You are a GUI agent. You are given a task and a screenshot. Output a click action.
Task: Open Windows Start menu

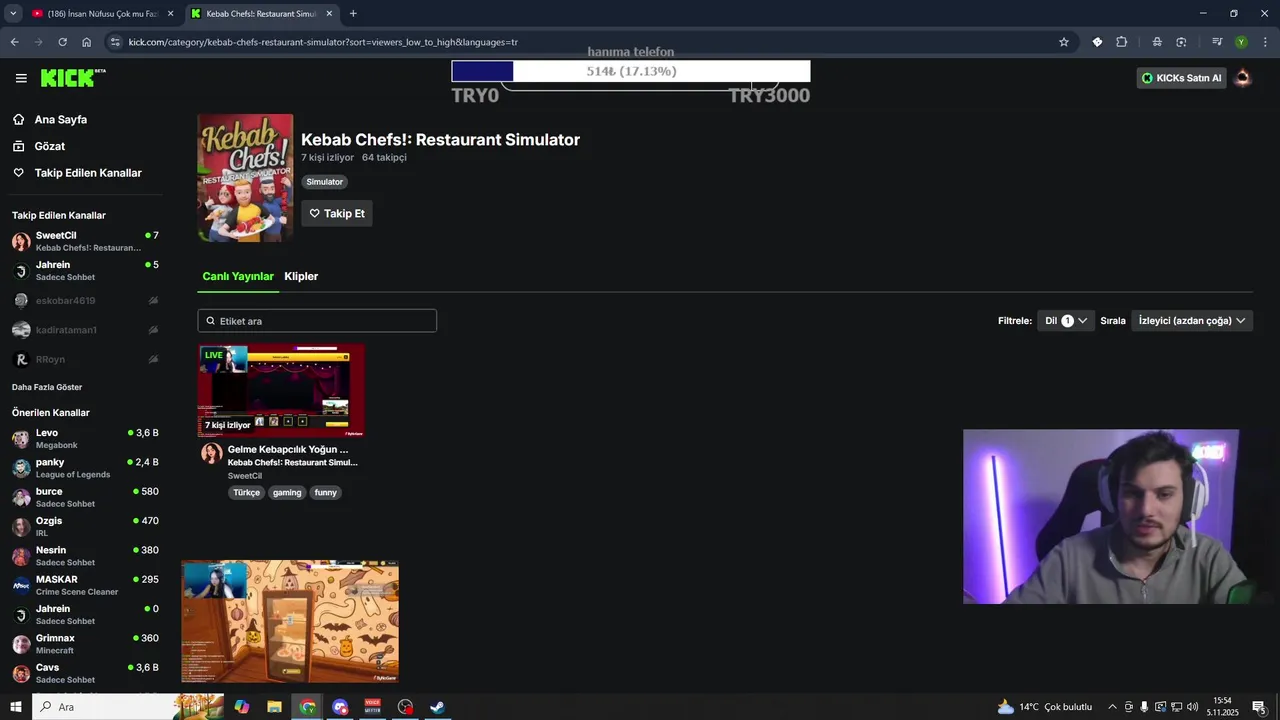(x=15, y=707)
